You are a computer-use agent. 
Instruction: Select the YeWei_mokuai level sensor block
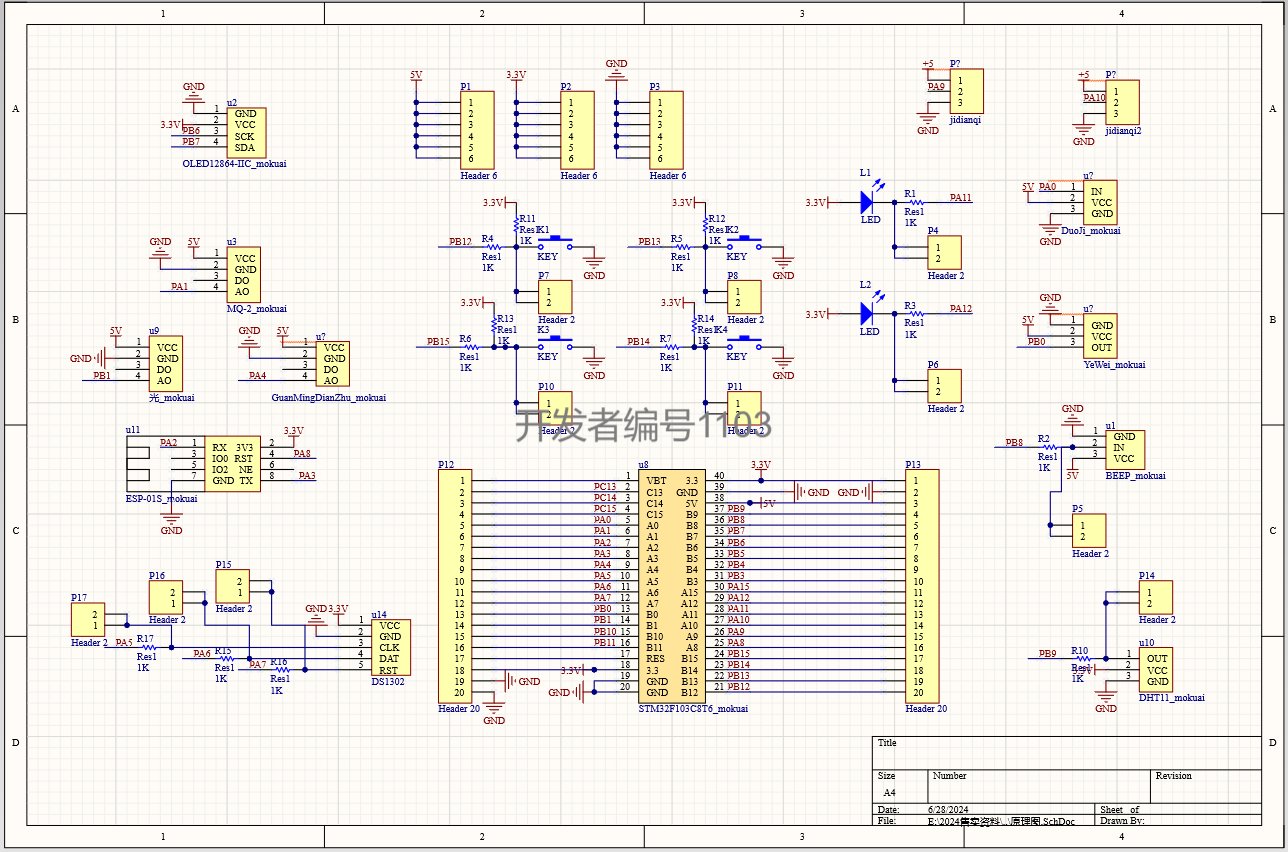point(1101,337)
